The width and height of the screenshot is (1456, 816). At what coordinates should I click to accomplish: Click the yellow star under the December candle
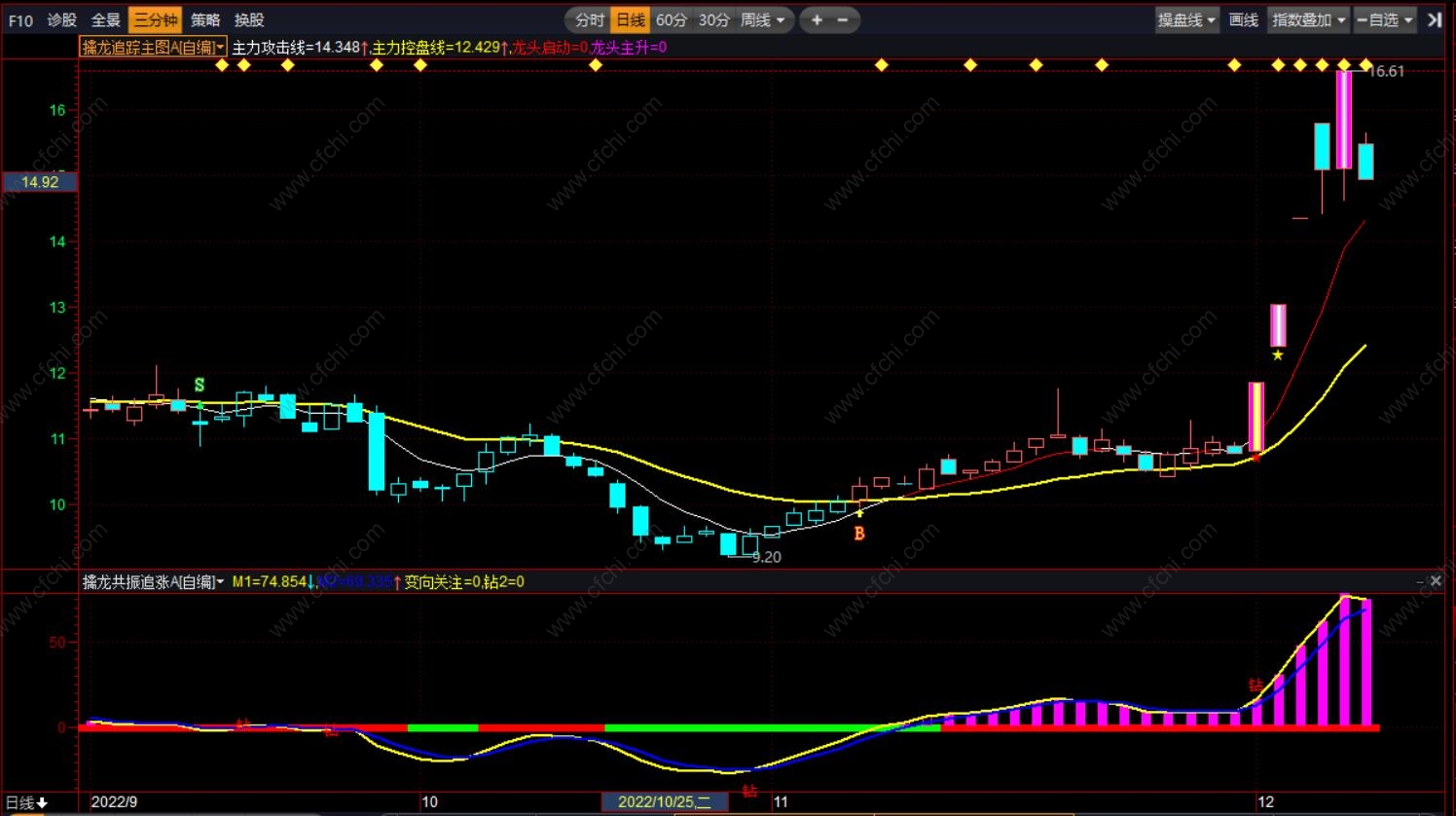click(1278, 355)
